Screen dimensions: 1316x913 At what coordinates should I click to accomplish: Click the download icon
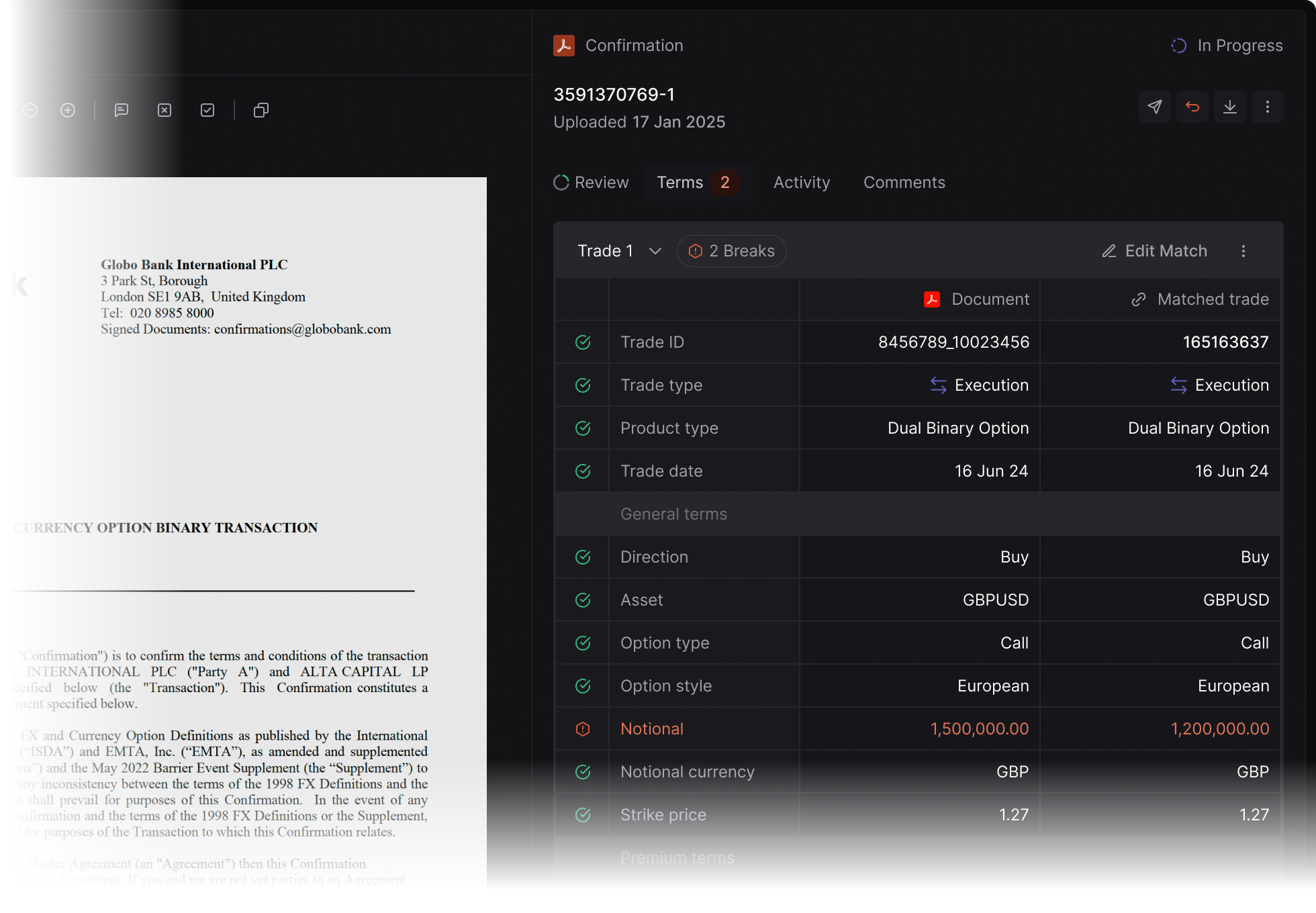click(x=1230, y=107)
